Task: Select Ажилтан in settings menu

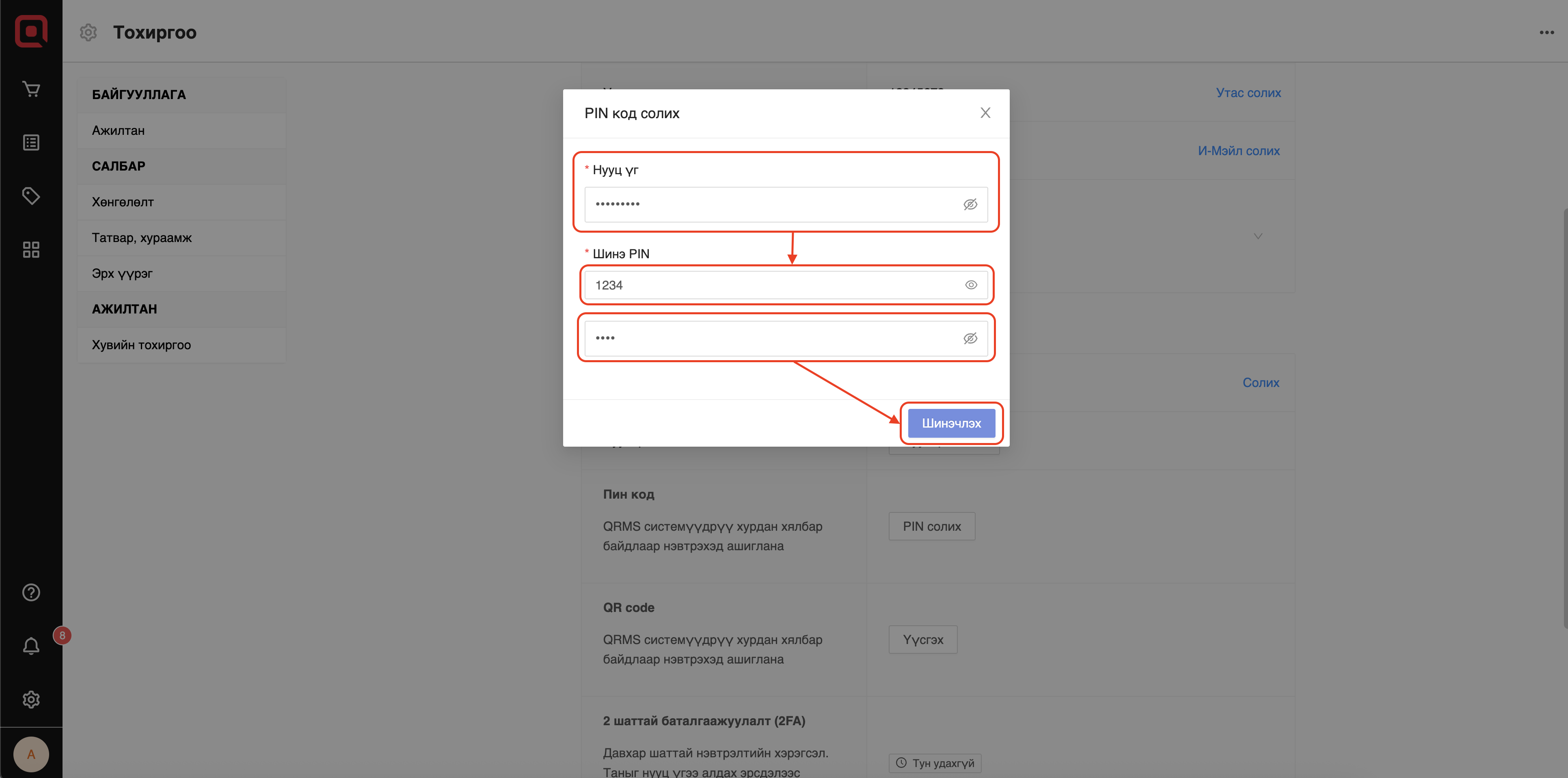Action: (x=119, y=130)
